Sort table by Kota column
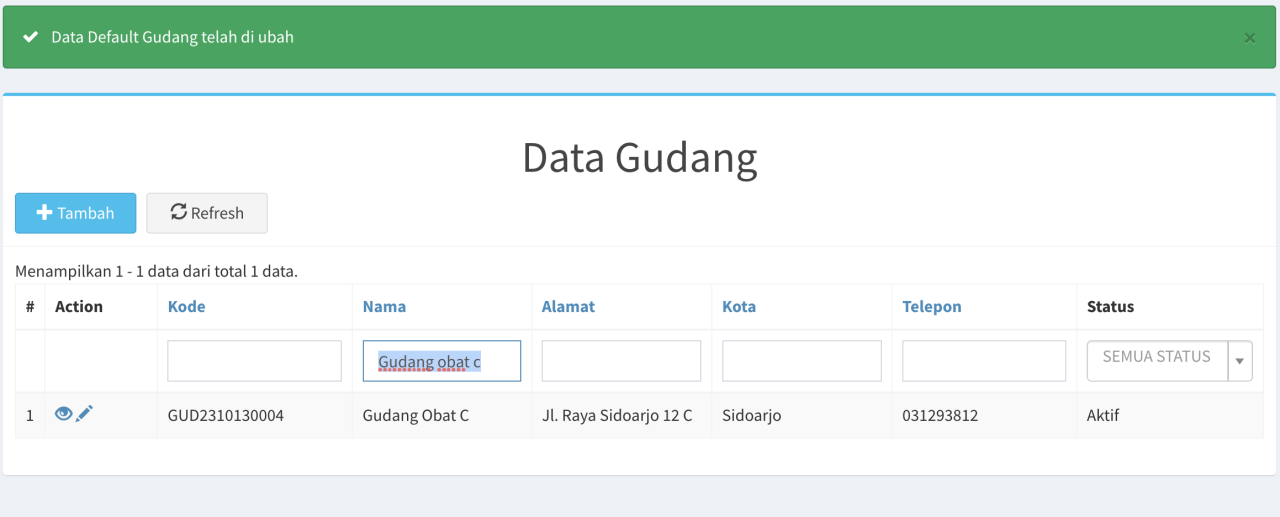This screenshot has height=517, width=1280. [739, 307]
